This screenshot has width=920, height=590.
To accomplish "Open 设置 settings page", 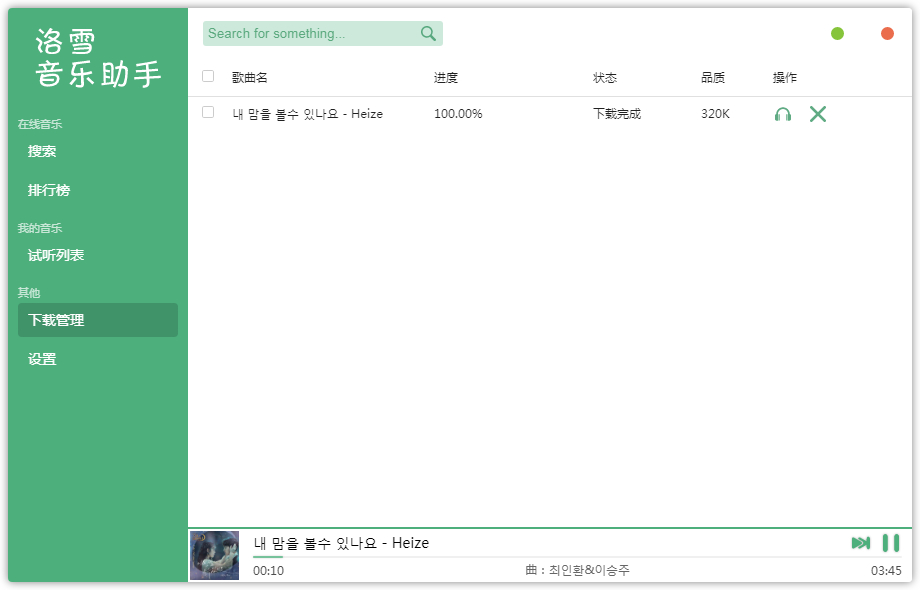I will (x=42, y=359).
